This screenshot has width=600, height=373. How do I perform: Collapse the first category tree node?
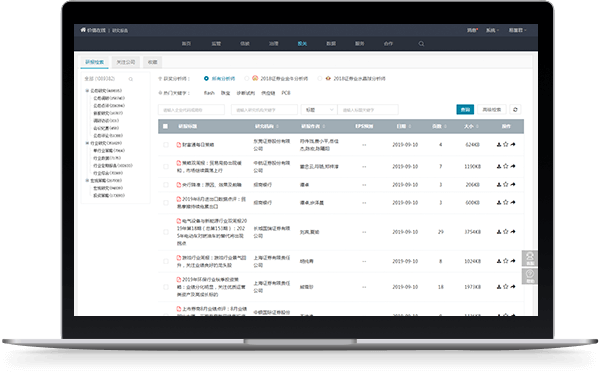tap(87, 91)
